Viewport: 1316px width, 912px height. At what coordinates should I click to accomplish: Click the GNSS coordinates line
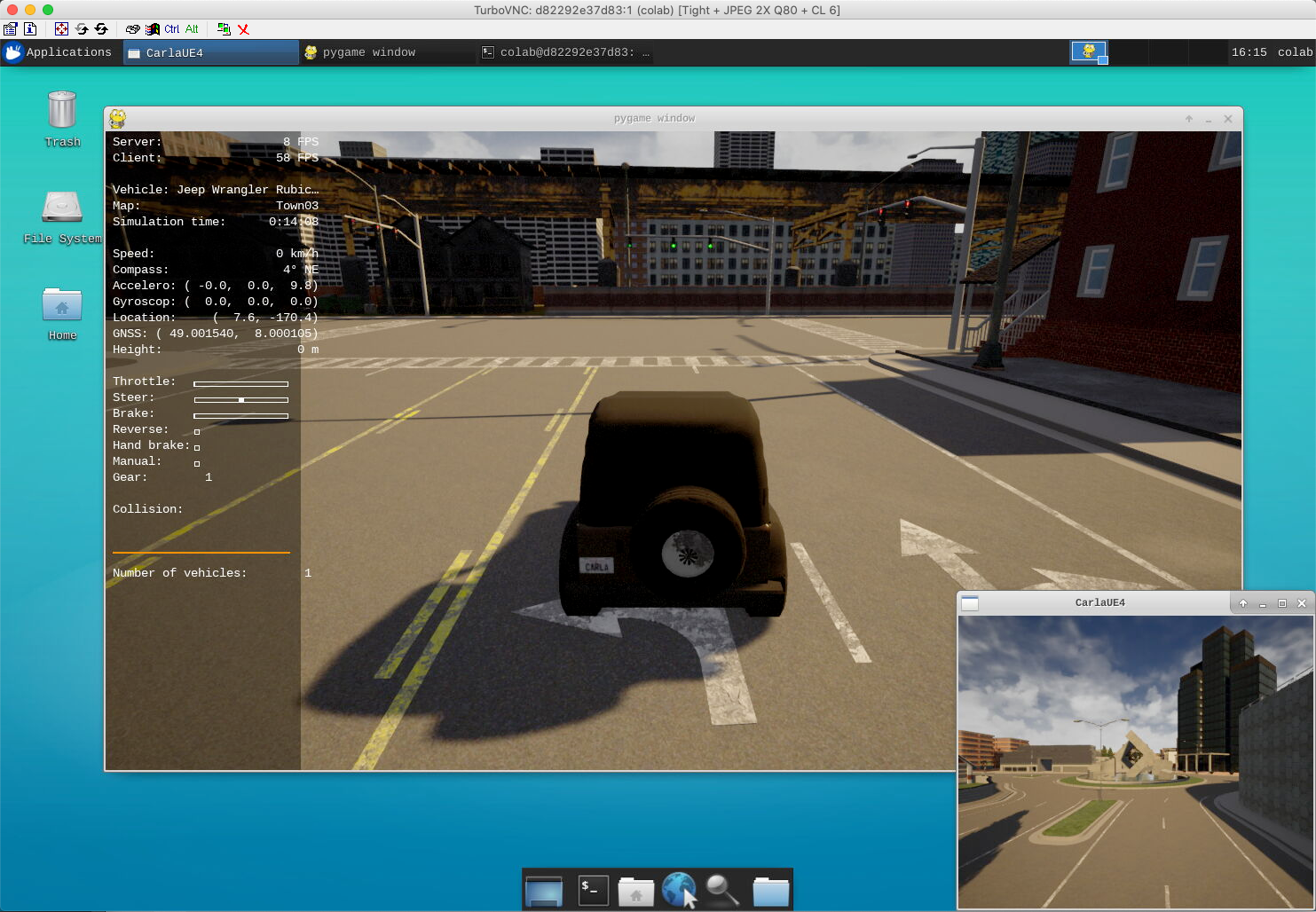[x=216, y=333]
